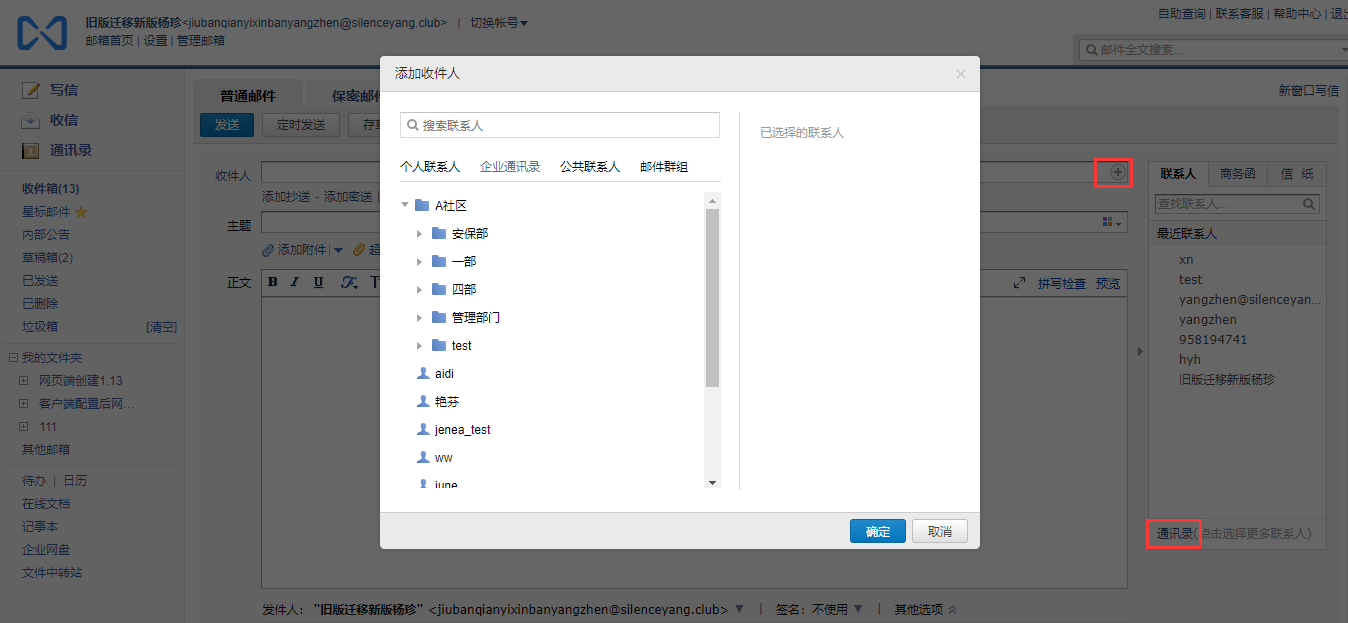Select the aidi contact person icon
Image resolution: width=1348 pixels, height=623 pixels.
point(422,373)
